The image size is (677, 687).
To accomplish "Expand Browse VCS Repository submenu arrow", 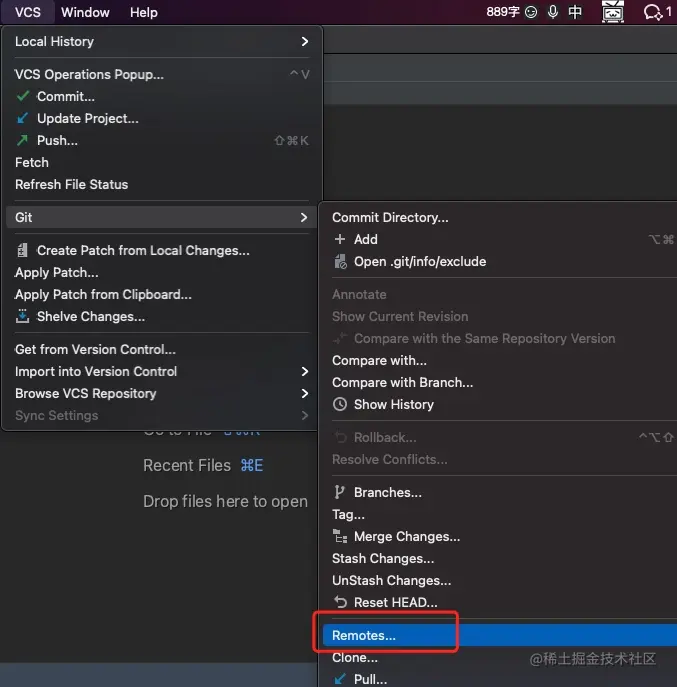I will point(305,393).
